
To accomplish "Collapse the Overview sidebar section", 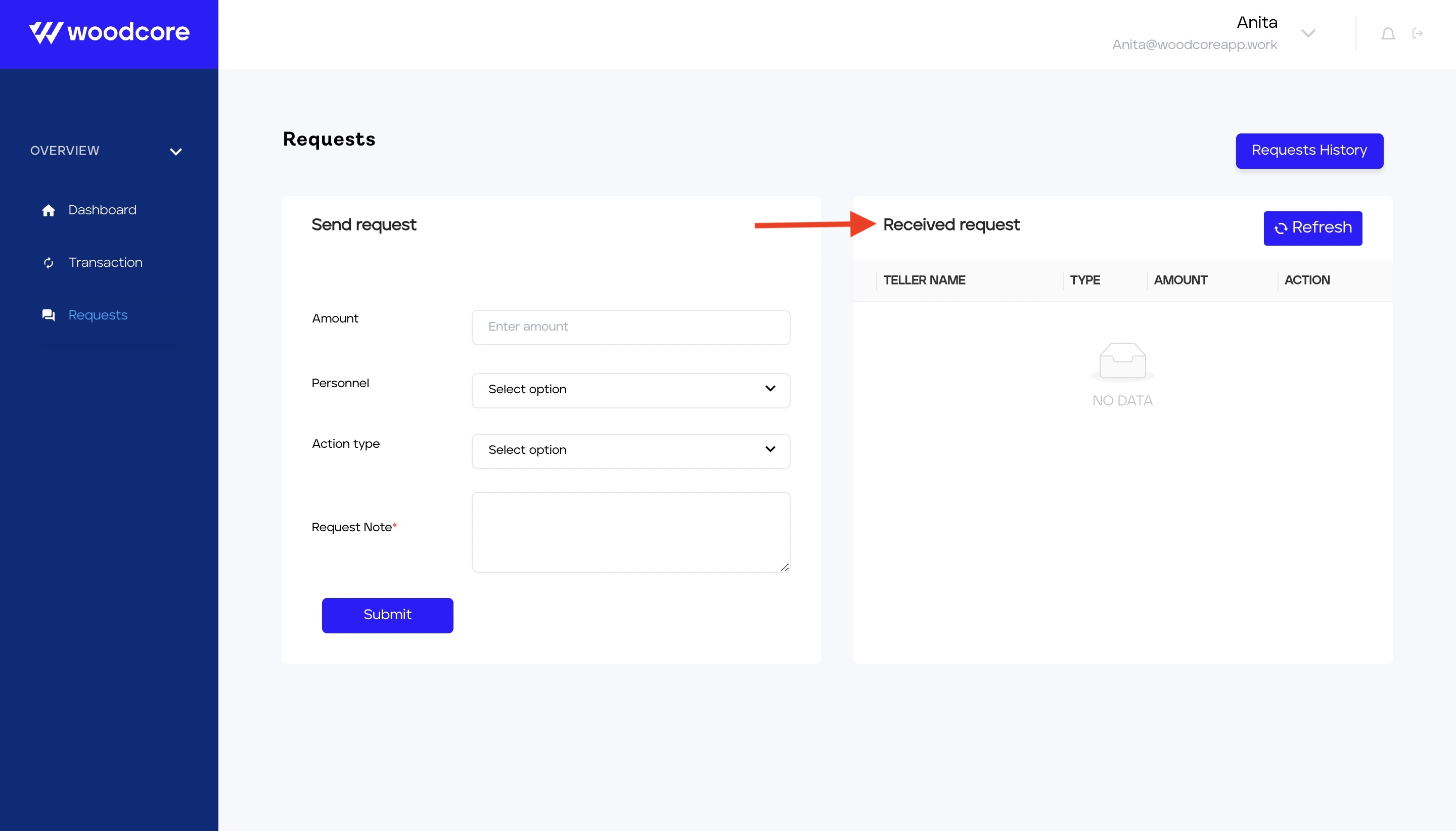I will pyautogui.click(x=176, y=152).
